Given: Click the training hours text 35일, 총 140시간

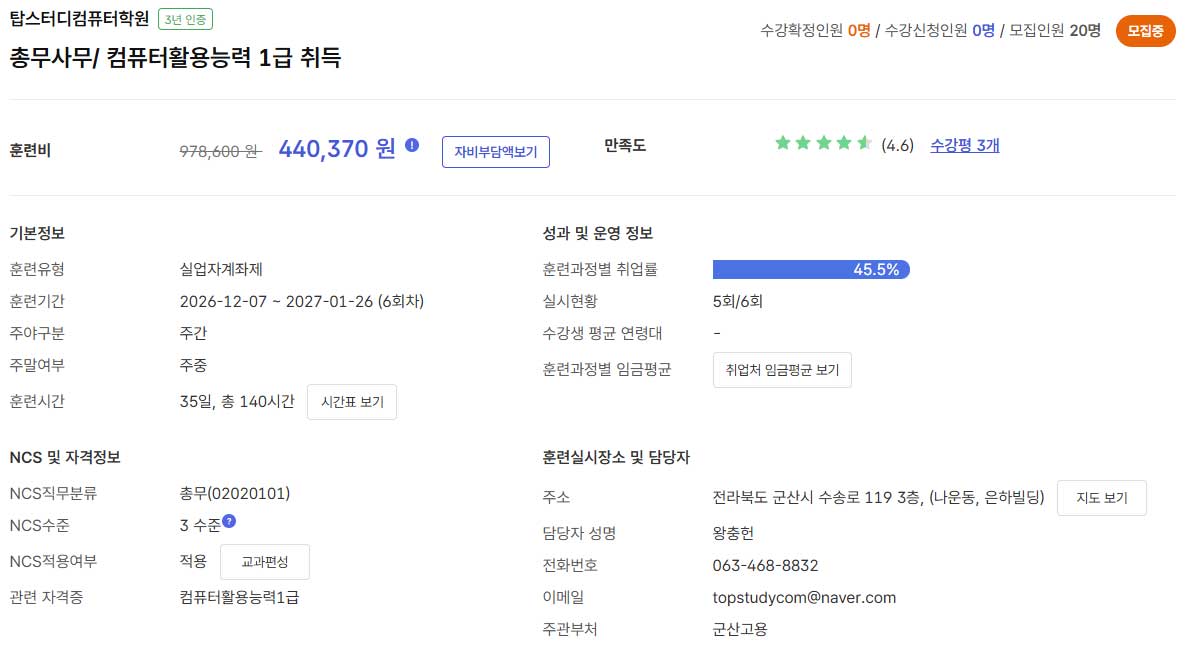Looking at the screenshot, I should tap(237, 401).
